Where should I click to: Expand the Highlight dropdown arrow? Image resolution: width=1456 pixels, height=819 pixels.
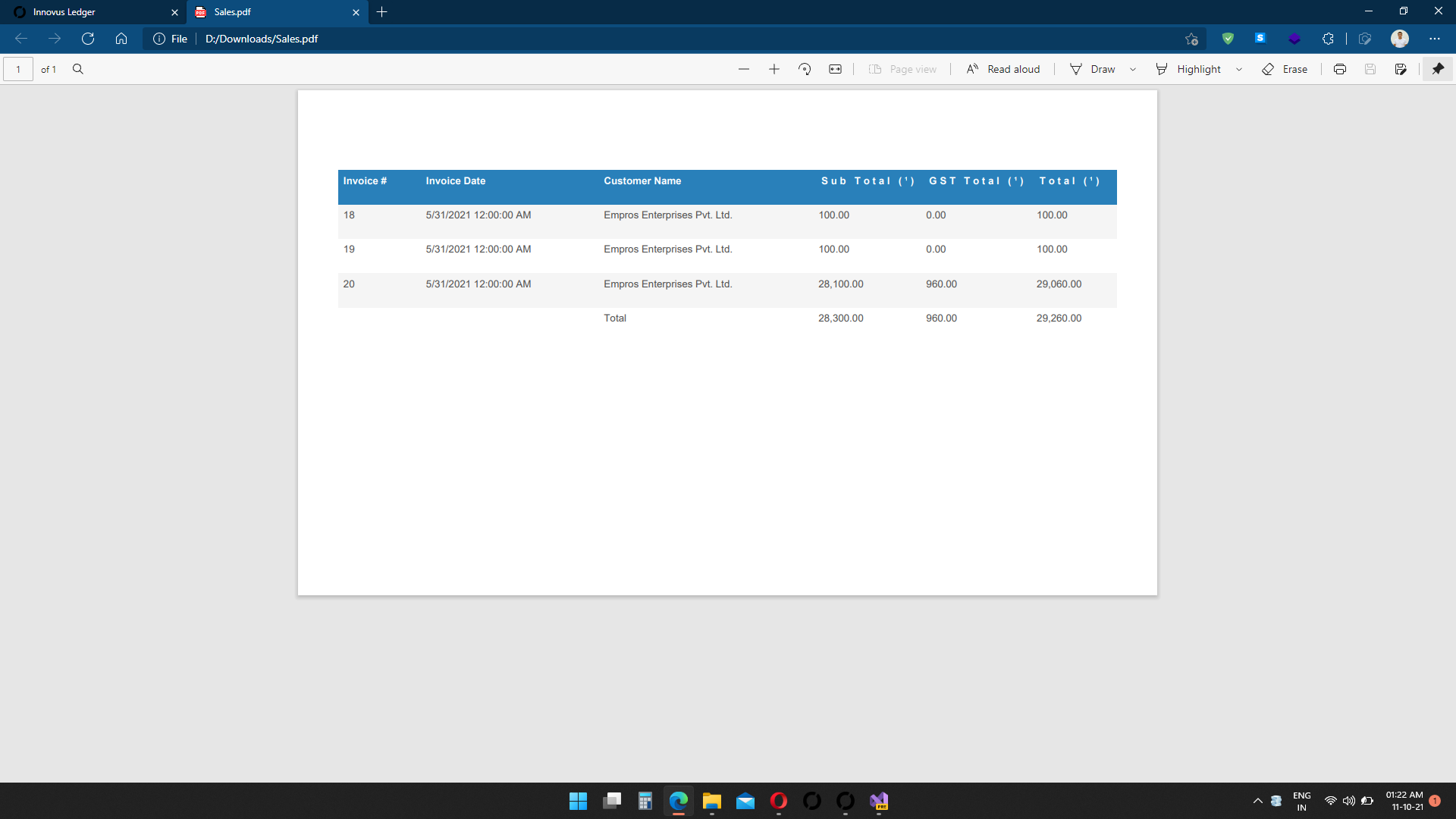[1239, 68]
